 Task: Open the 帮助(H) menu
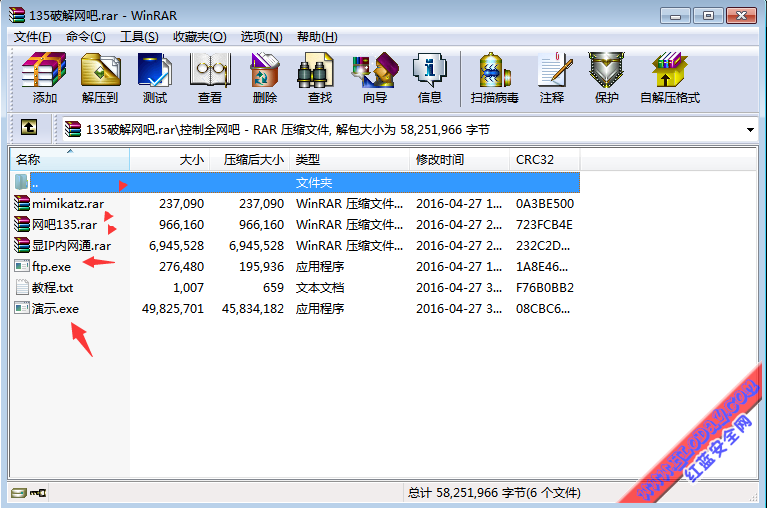(317, 37)
